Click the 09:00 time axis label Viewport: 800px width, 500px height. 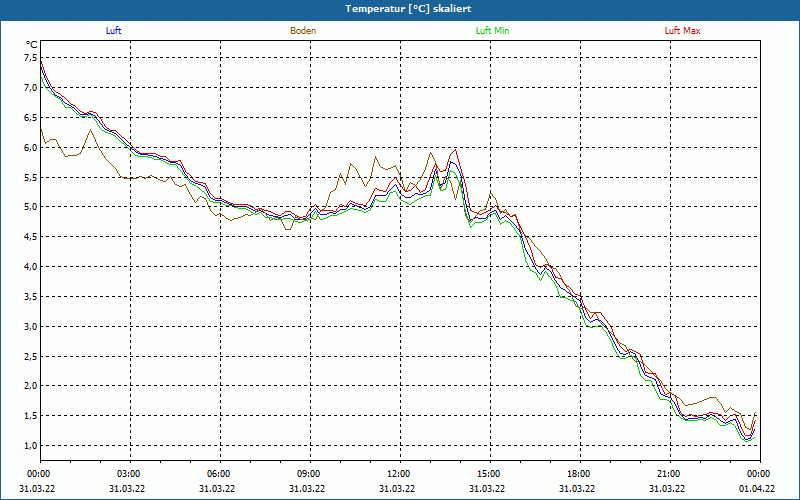tap(310, 474)
